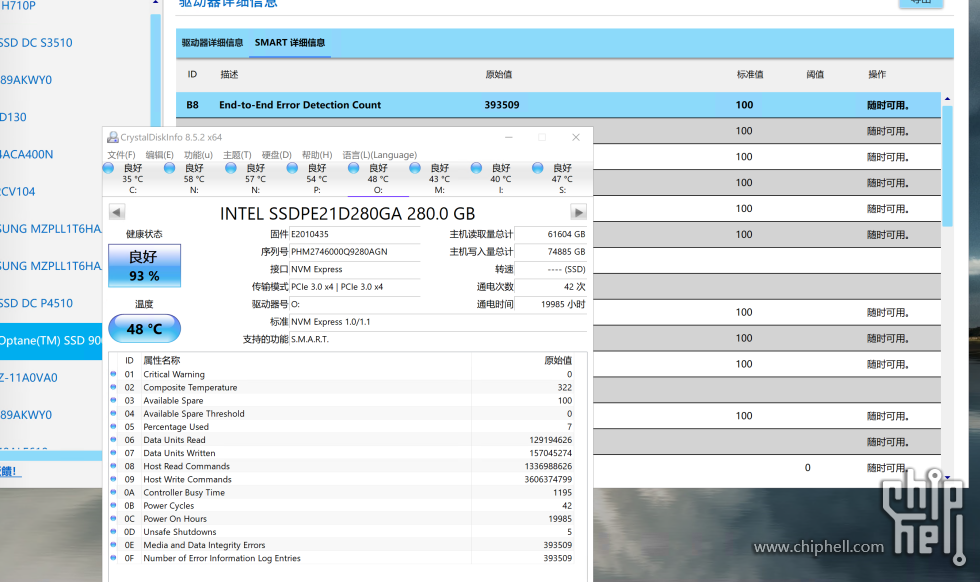This screenshot has height=582, width=980.
Task: Select drive O: status icon
Action: pyautogui.click(x=353, y=168)
